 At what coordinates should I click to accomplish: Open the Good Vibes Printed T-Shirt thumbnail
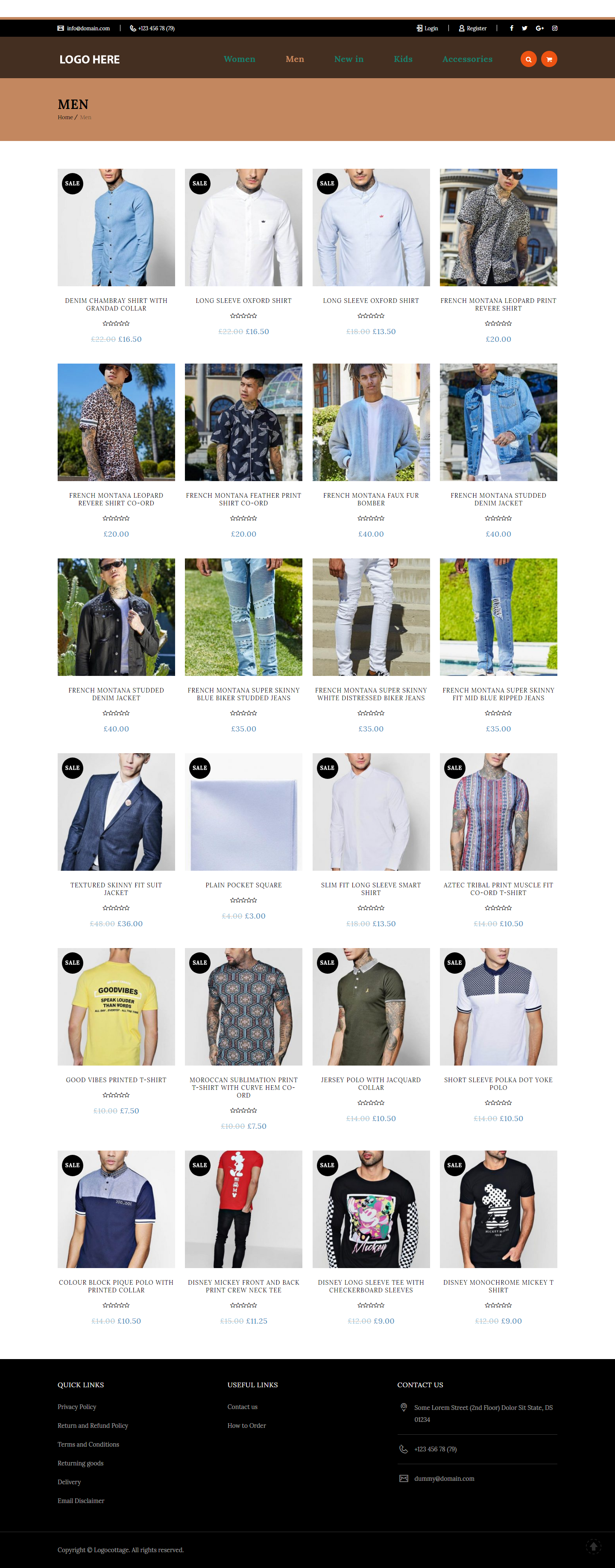tap(116, 1006)
